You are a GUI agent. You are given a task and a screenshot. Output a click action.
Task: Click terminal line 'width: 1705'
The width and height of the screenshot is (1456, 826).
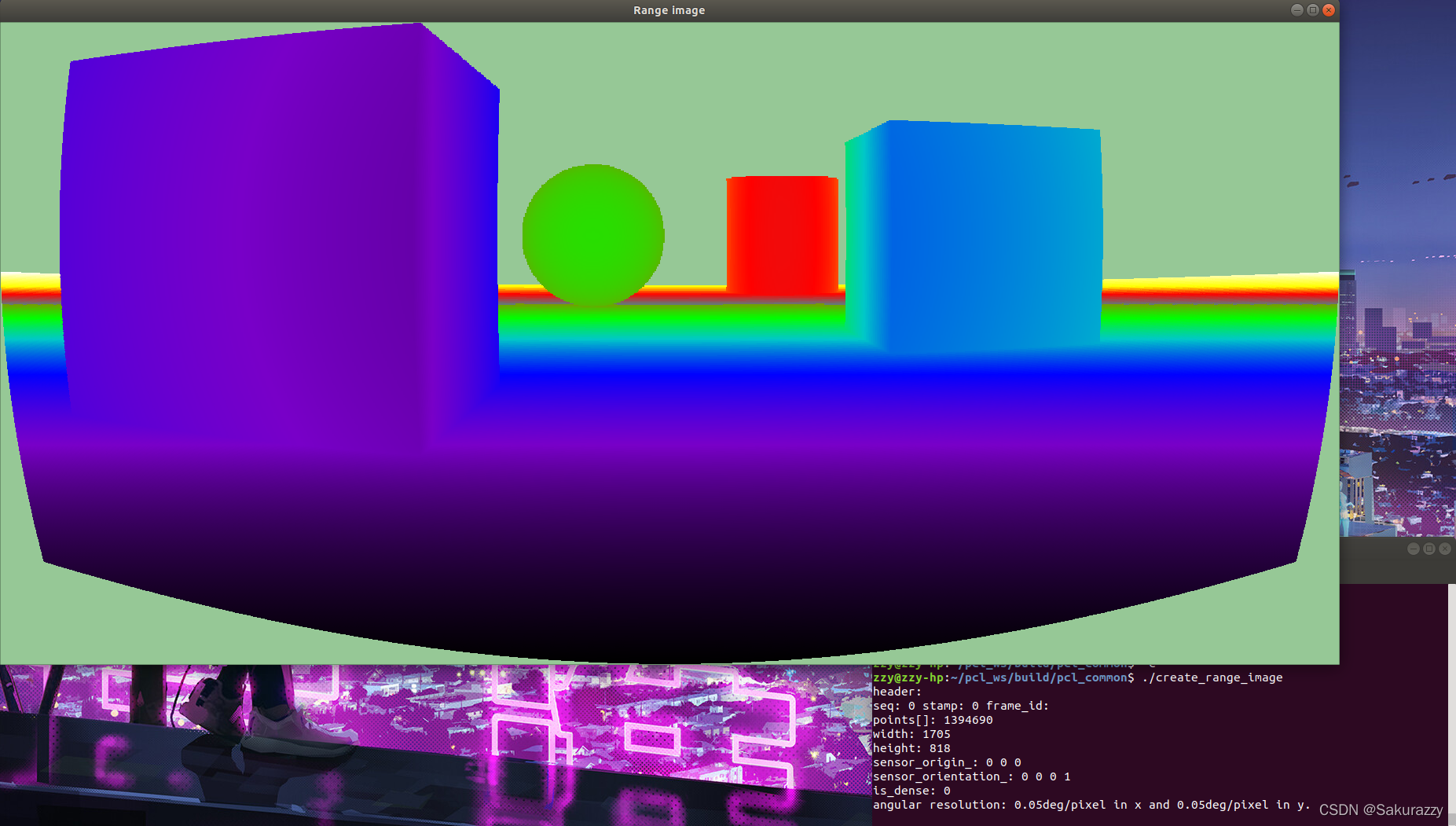(x=911, y=734)
